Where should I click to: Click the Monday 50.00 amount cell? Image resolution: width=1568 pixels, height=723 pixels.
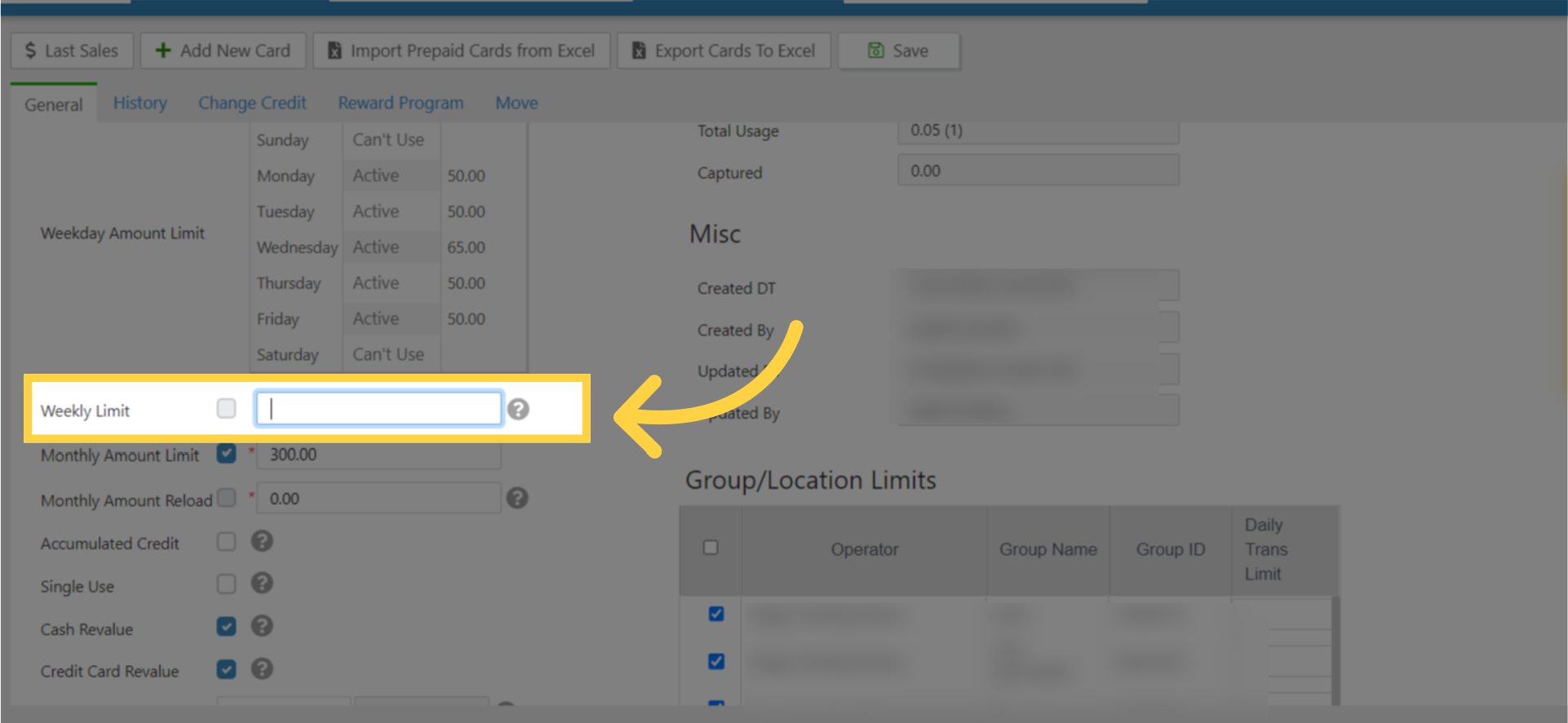pyautogui.click(x=483, y=175)
